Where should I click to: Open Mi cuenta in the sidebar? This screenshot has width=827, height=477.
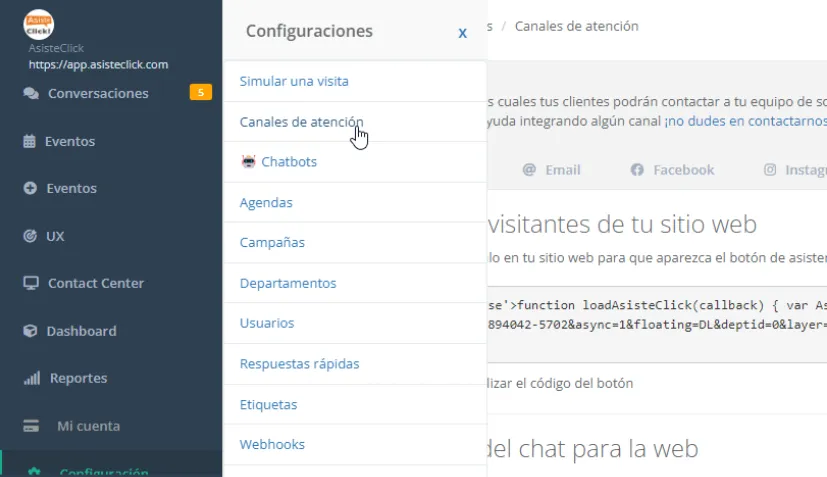89,426
